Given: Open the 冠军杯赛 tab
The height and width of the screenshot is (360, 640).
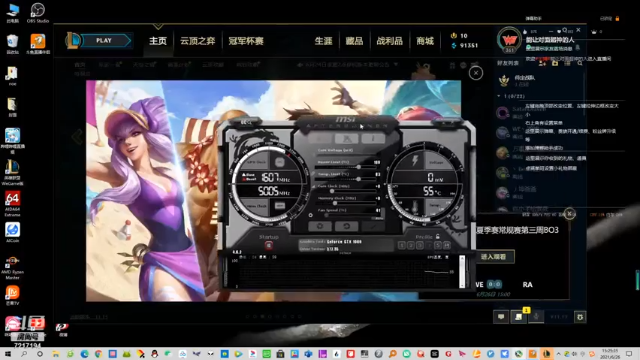Looking at the screenshot, I should click(246, 41).
